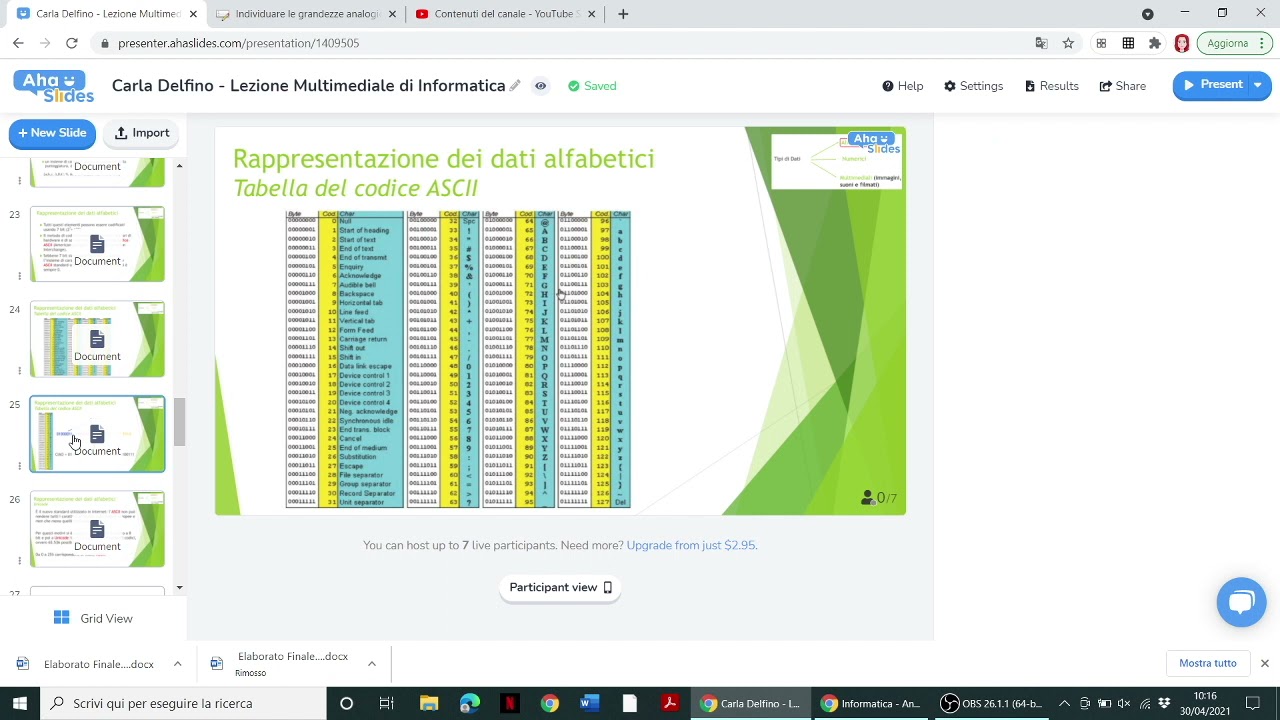1280x720 pixels.
Task: Close the Individuare le grandezze tab
Action: click(x=392, y=14)
